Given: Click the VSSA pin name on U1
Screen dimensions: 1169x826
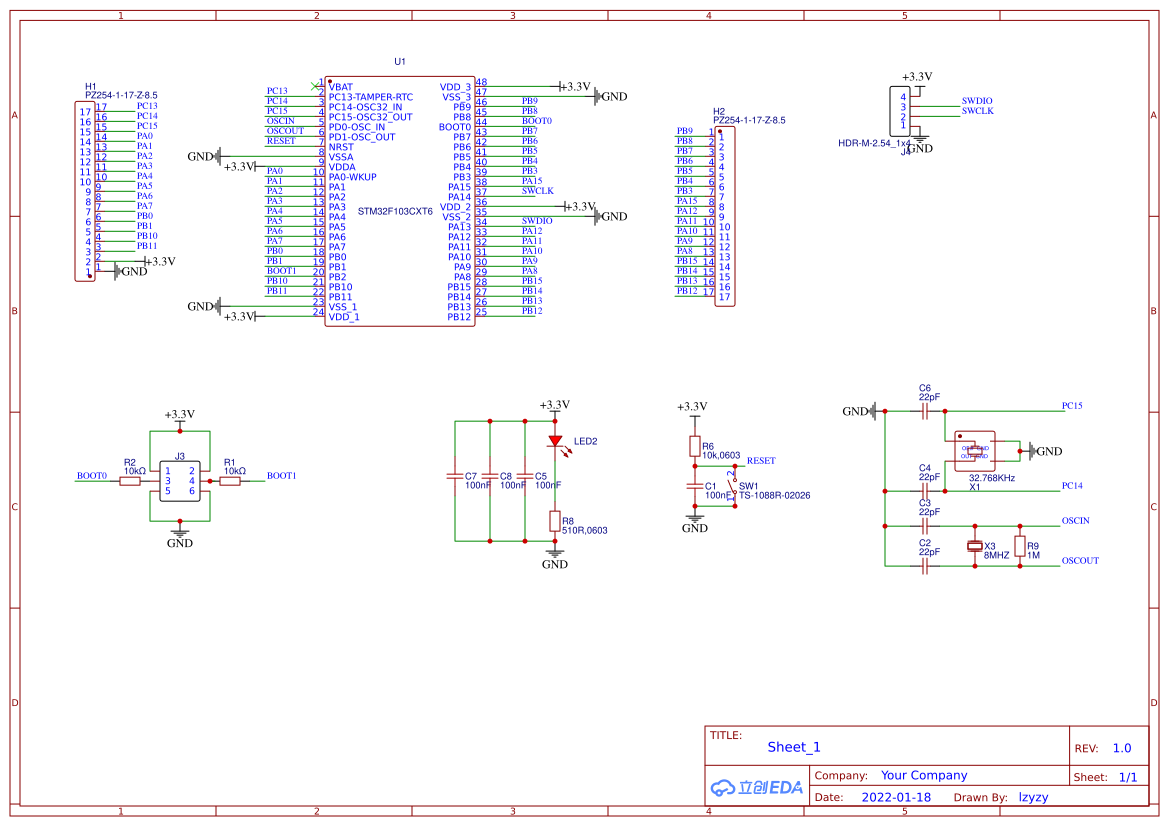Looking at the screenshot, I should (341, 157).
